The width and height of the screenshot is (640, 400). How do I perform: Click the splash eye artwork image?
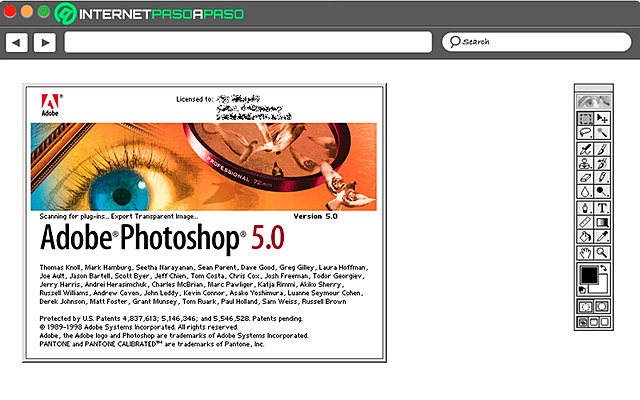[204, 167]
